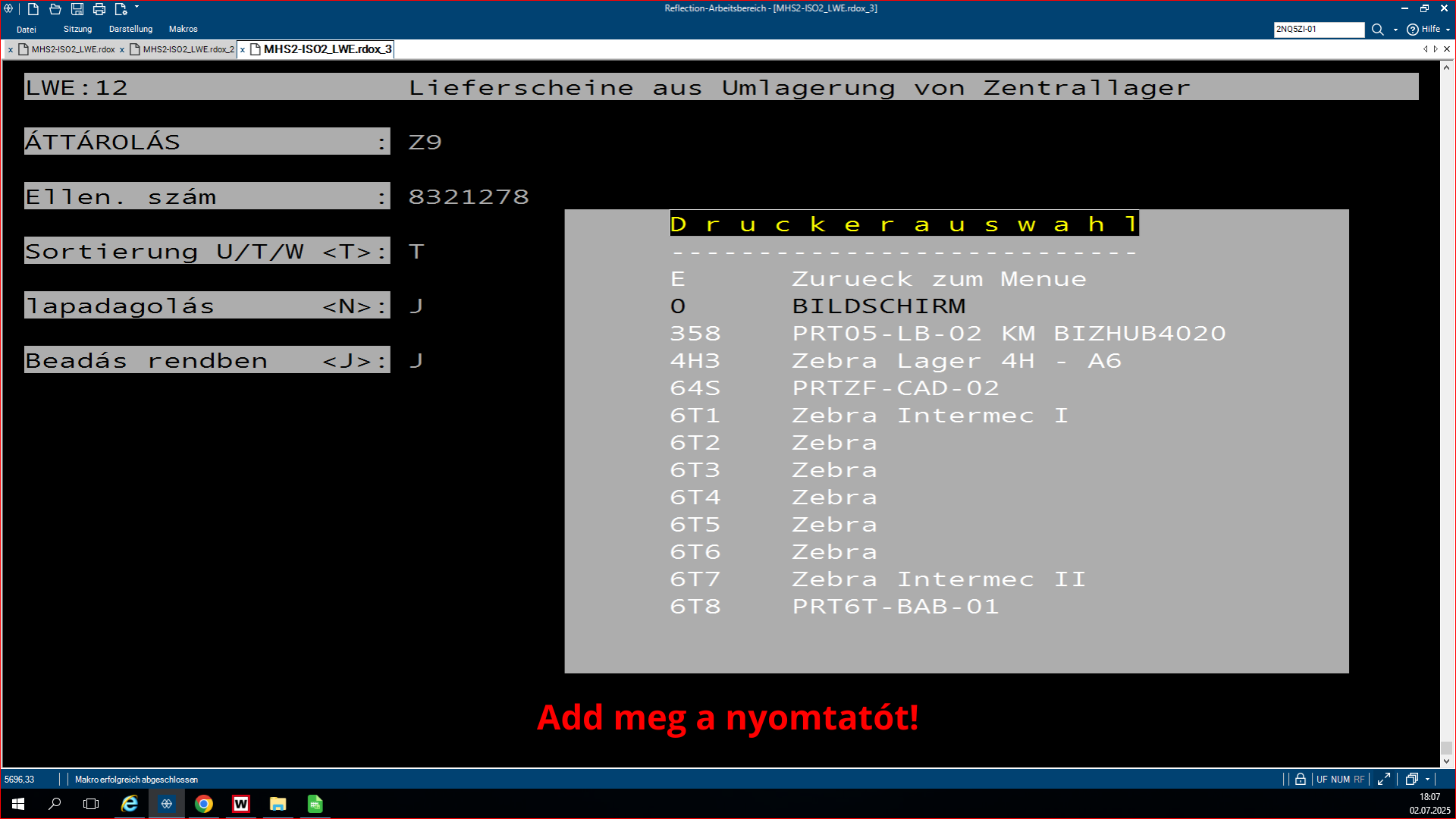Click the Reflection workspace logo icon
Viewport: 1456px width, 819px height.
coord(8,9)
